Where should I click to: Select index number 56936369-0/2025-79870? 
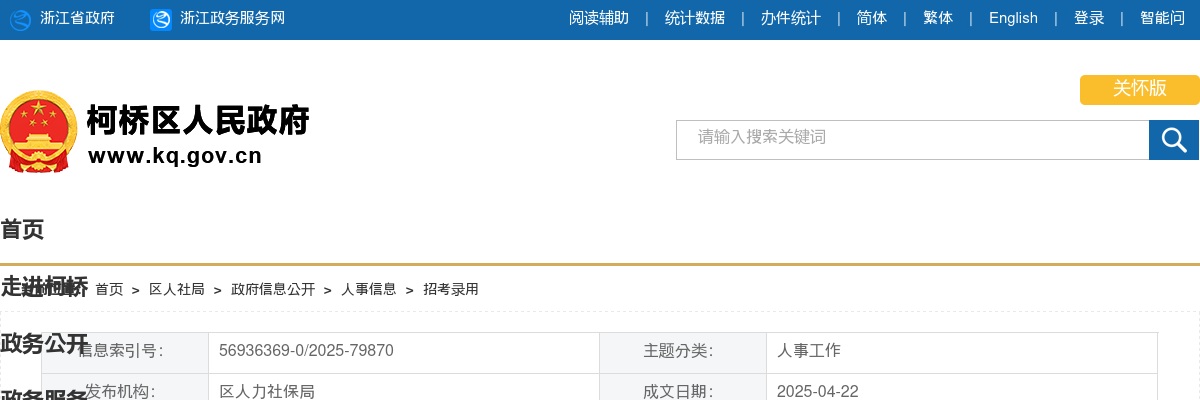pyautogui.click(x=306, y=351)
